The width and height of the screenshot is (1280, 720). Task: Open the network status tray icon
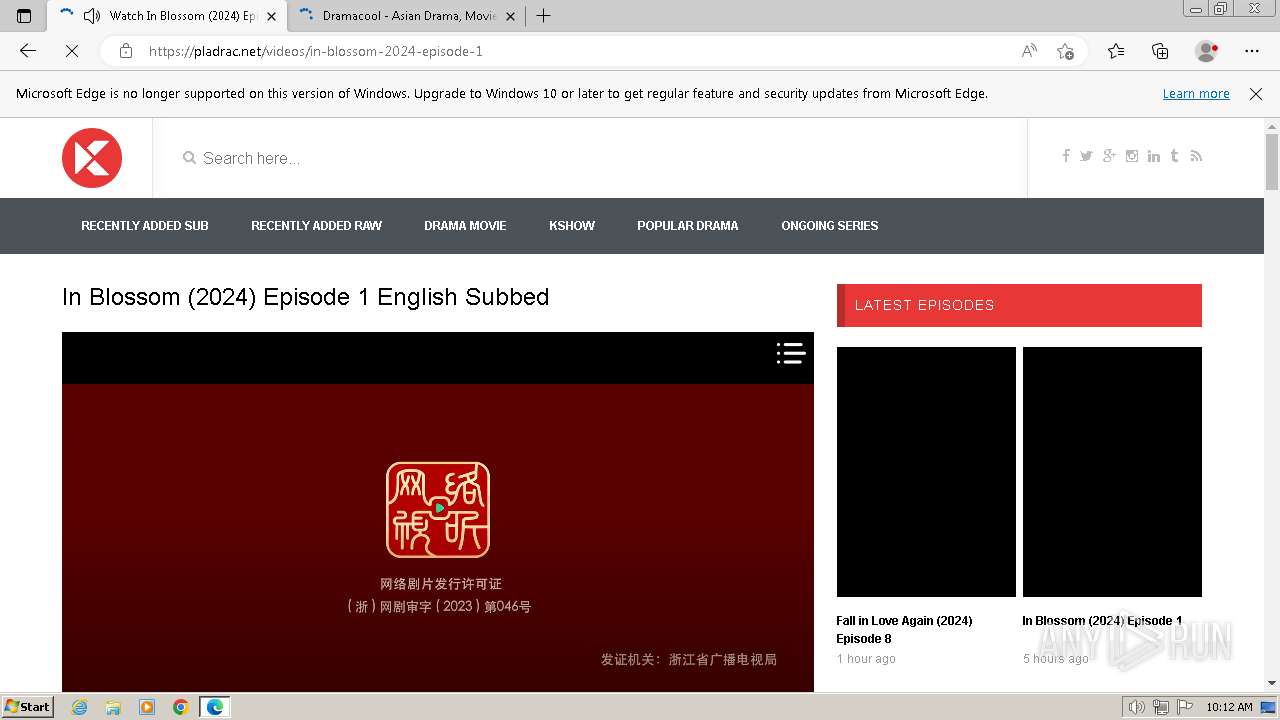pyautogui.click(x=1161, y=707)
